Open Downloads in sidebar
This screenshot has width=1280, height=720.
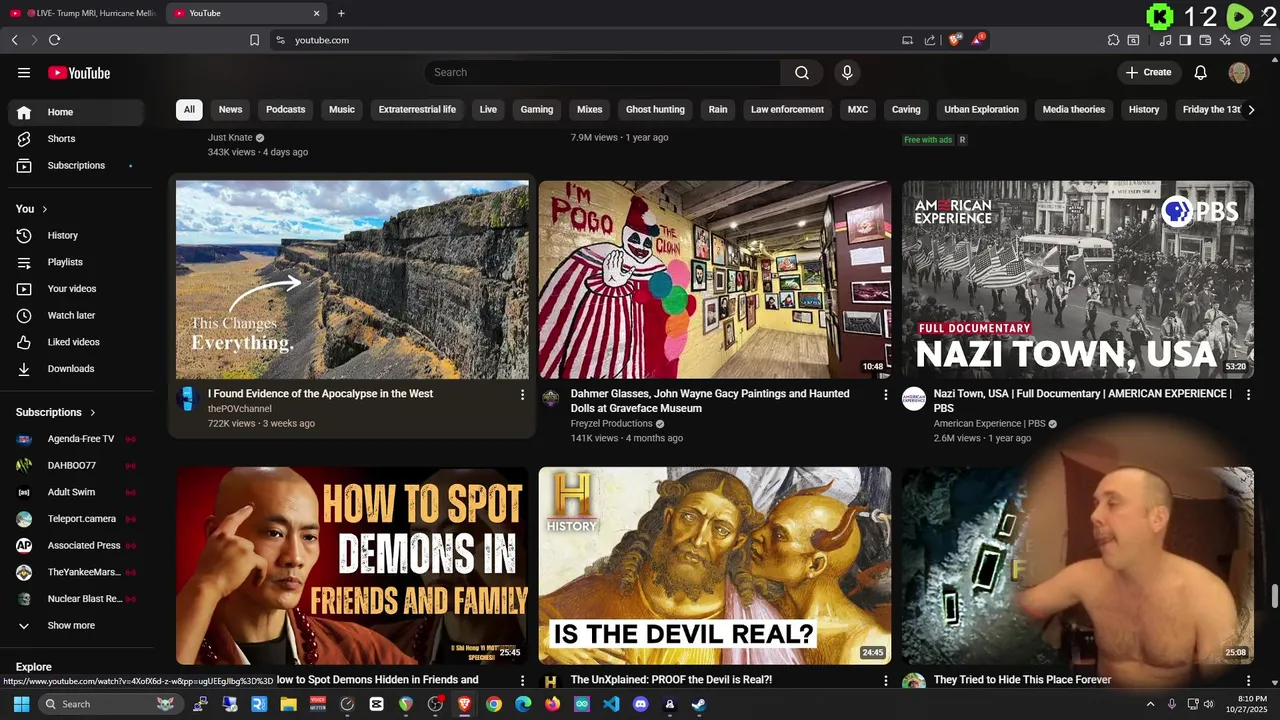point(76,369)
